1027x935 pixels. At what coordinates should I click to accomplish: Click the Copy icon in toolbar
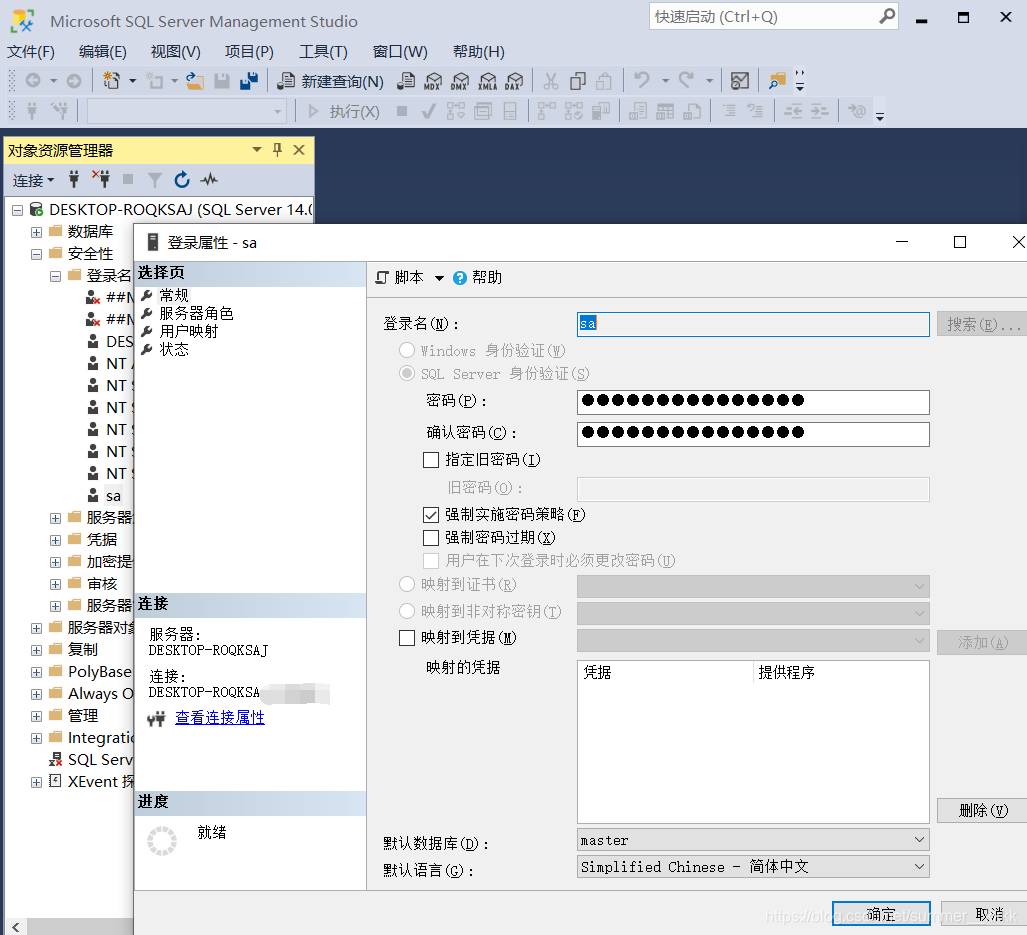click(x=578, y=81)
